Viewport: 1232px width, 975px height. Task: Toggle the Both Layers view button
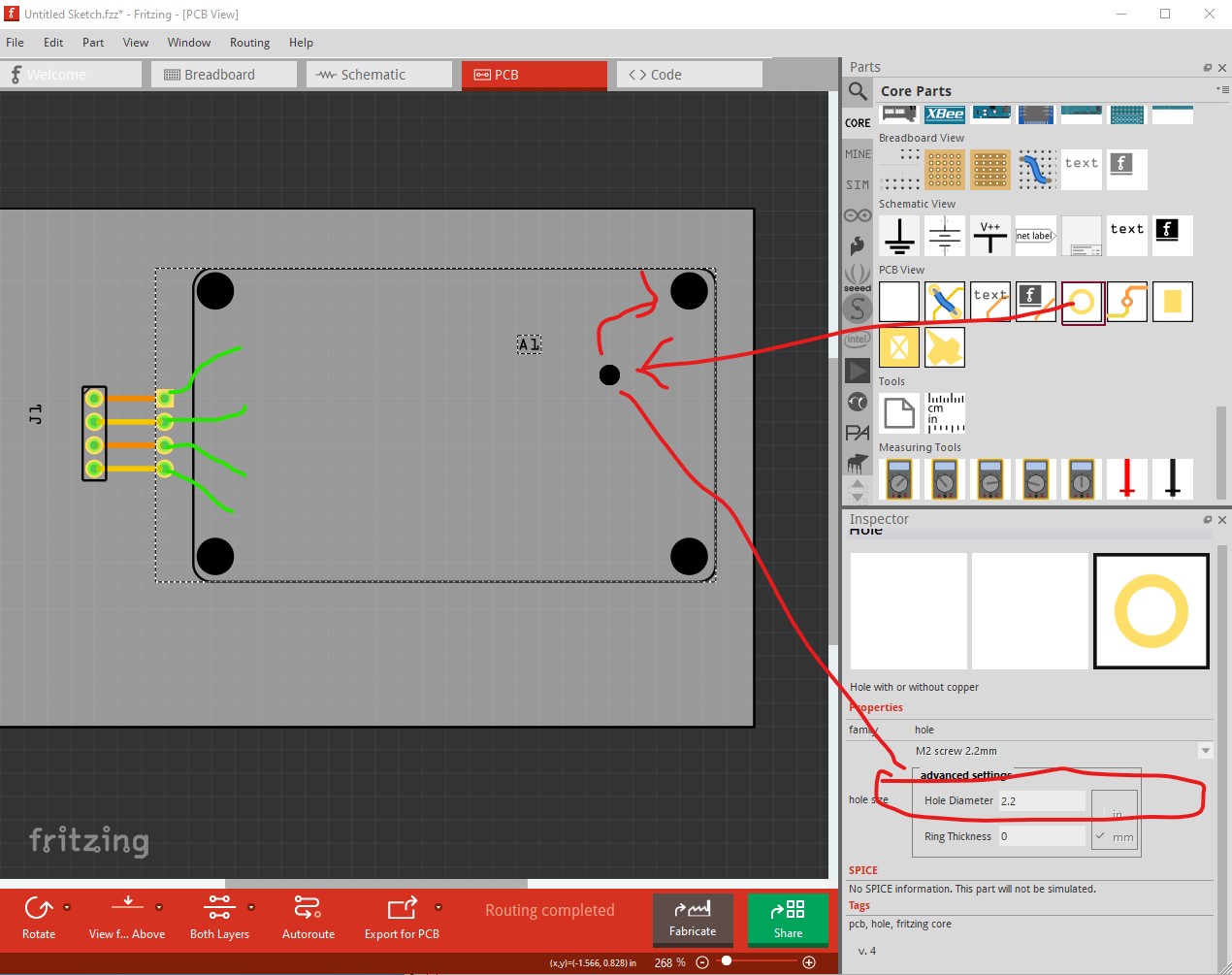tap(219, 917)
